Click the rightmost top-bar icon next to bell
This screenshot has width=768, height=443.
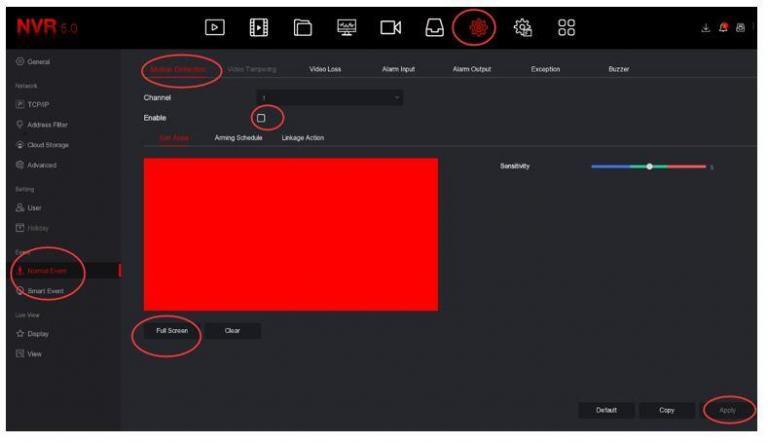point(741,28)
